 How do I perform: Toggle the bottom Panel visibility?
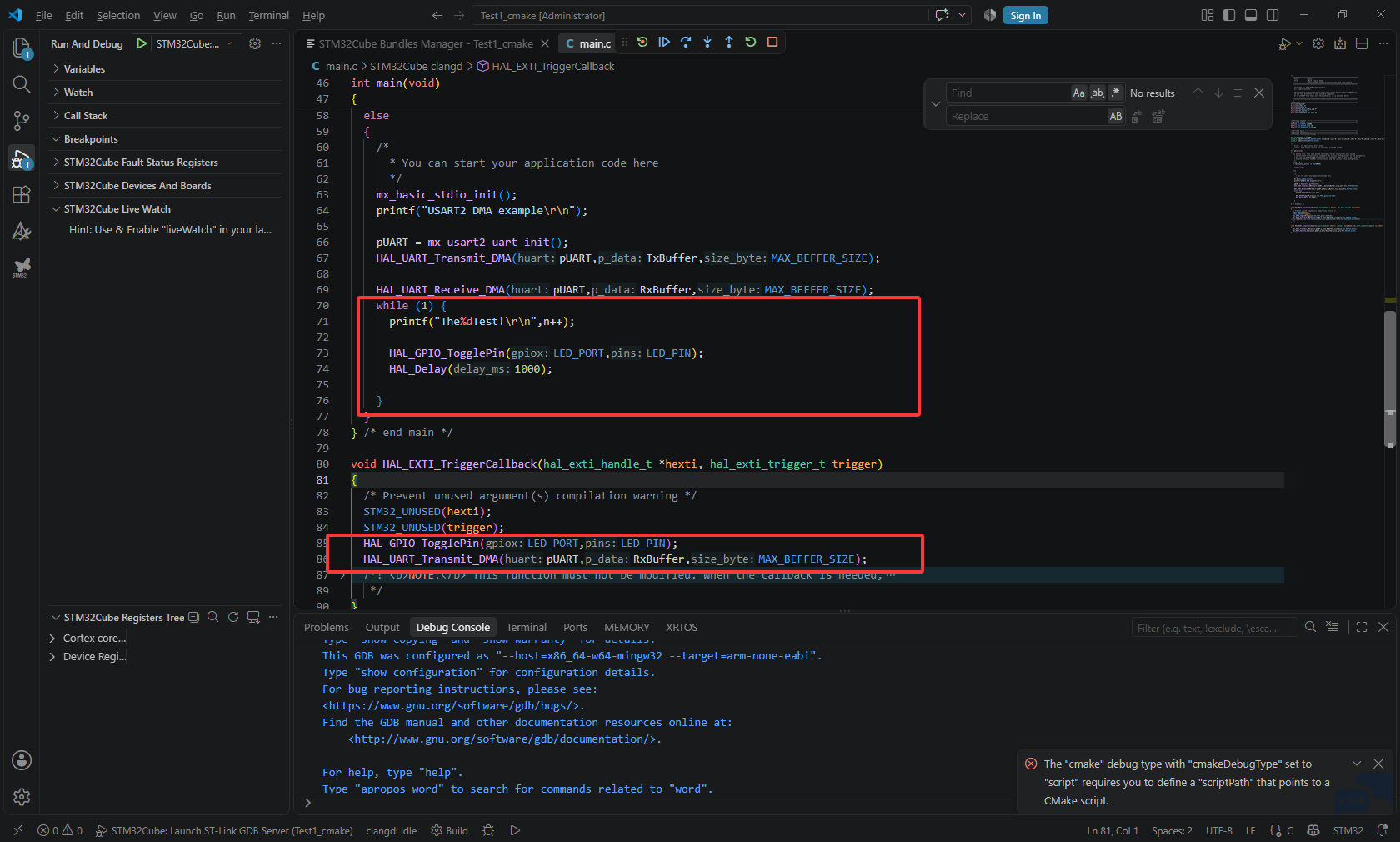pyautogui.click(x=1251, y=15)
